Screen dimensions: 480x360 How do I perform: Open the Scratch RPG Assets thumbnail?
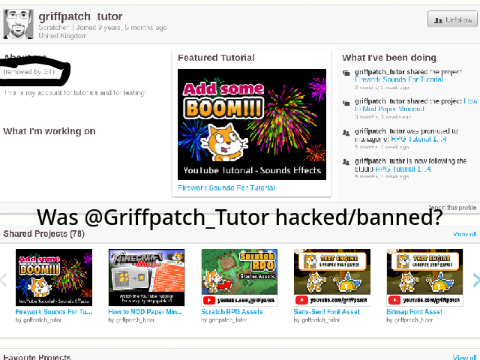tap(239, 277)
